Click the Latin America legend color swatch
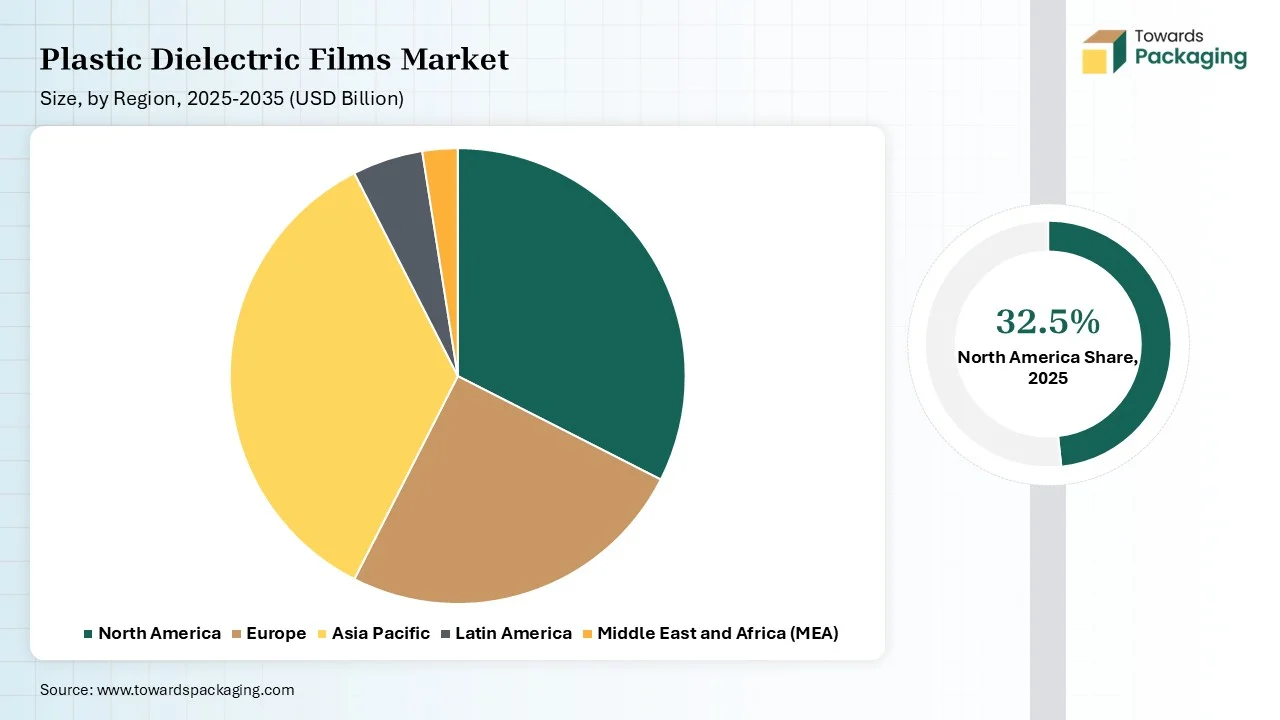1280x720 pixels. pos(445,634)
